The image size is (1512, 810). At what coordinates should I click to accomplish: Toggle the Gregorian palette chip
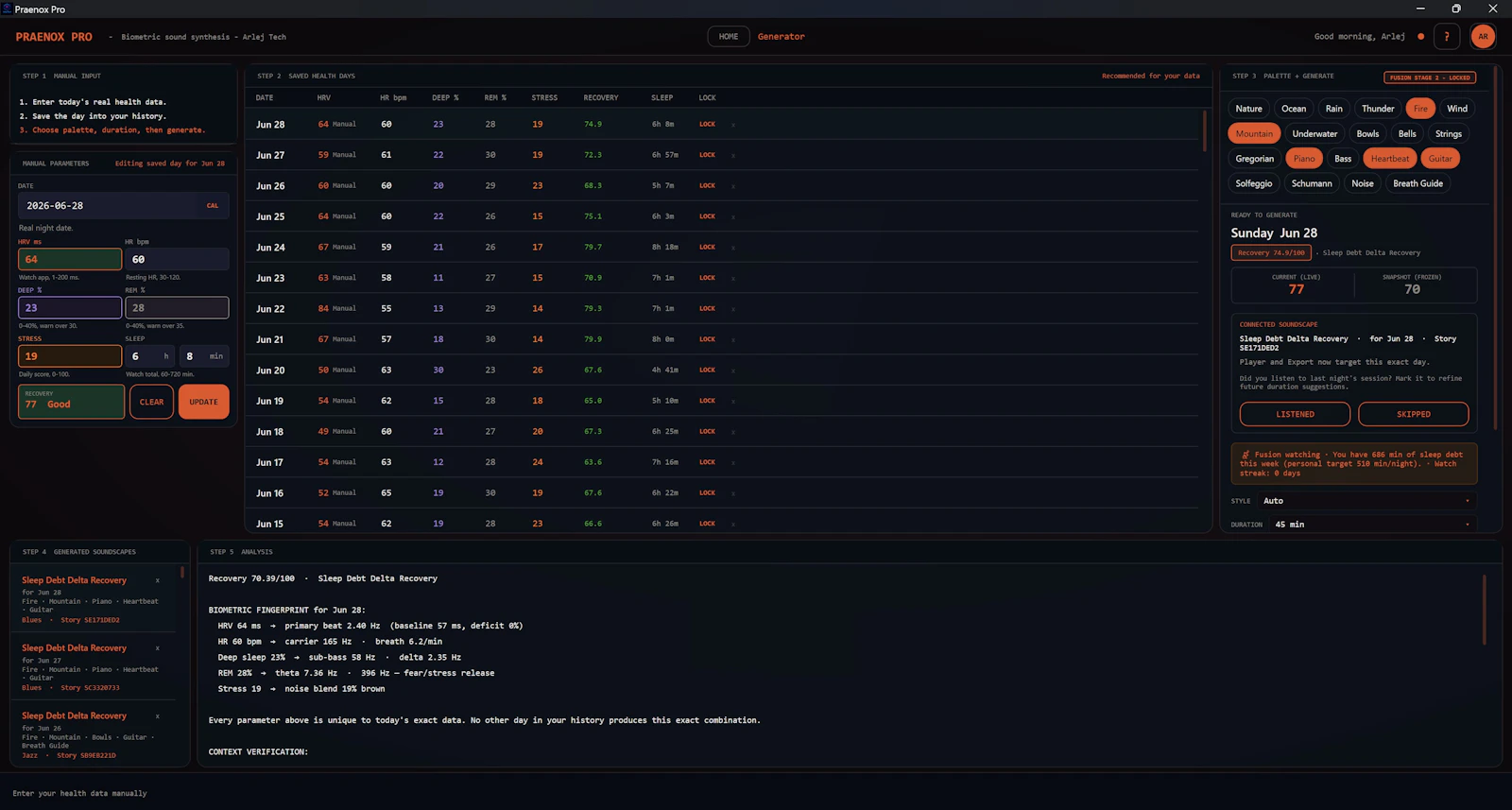1254,159
